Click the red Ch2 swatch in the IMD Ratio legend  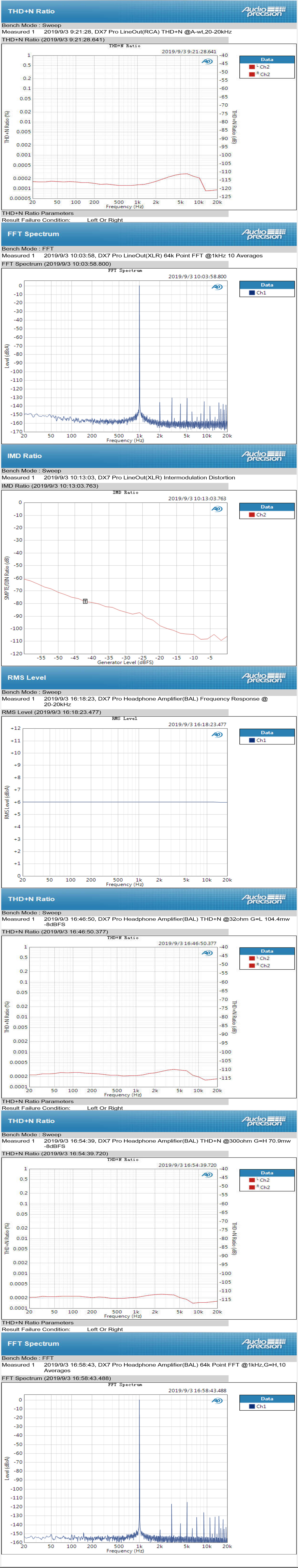[252, 515]
